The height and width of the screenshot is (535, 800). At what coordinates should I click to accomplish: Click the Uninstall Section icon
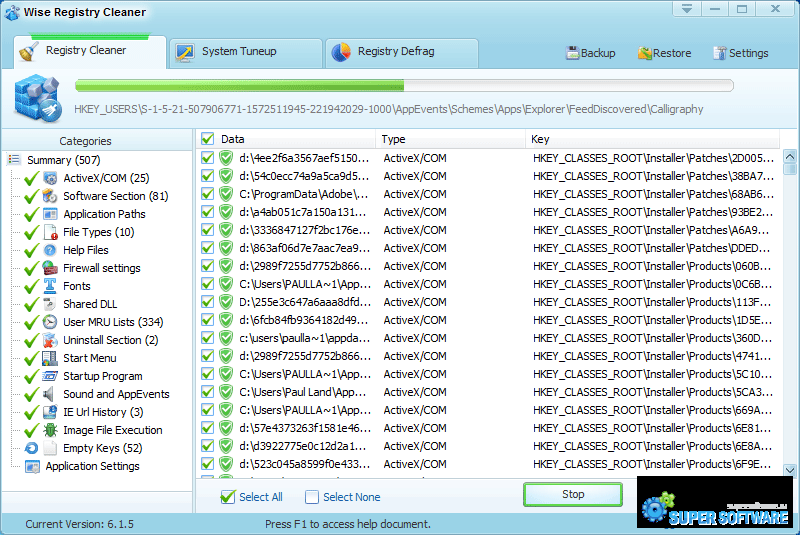pyautogui.click(x=50, y=340)
